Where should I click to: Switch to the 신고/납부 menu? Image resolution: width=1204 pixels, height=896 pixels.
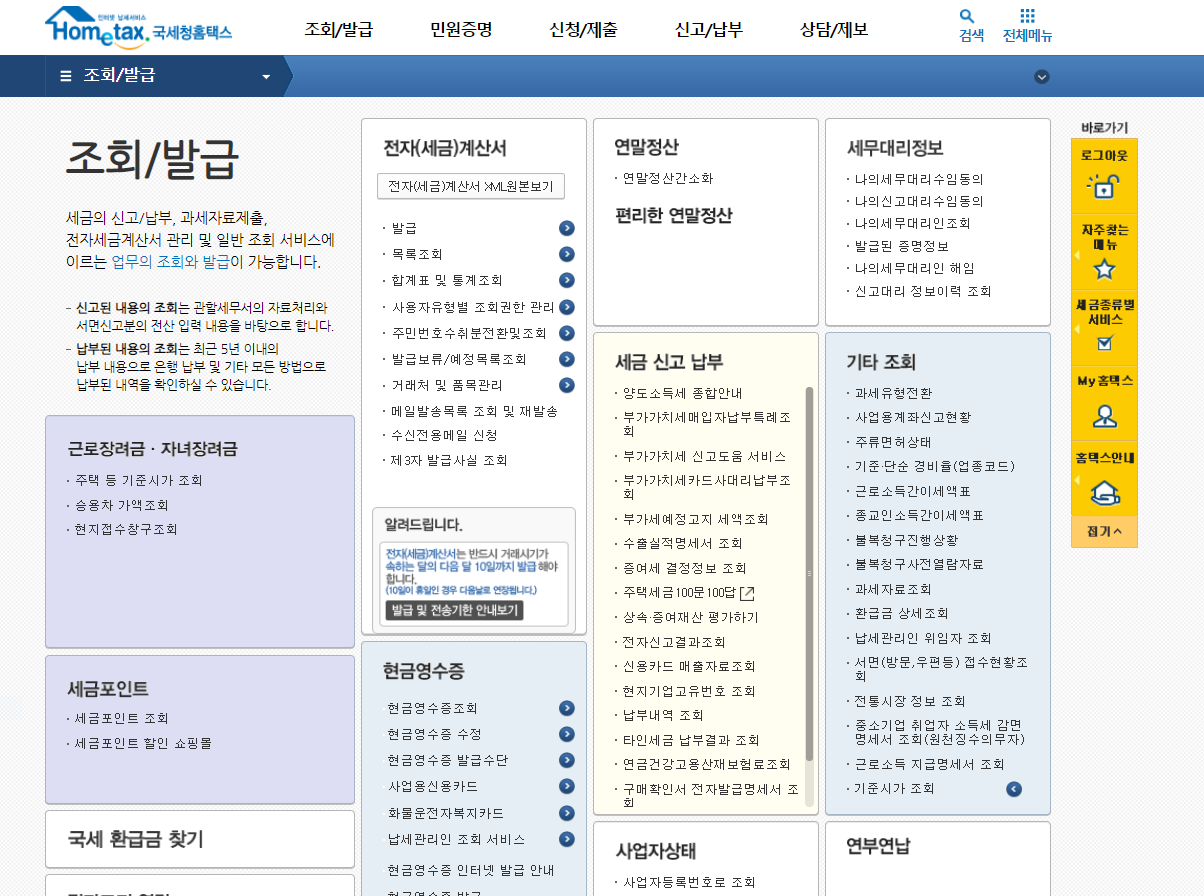coord(709,30)
